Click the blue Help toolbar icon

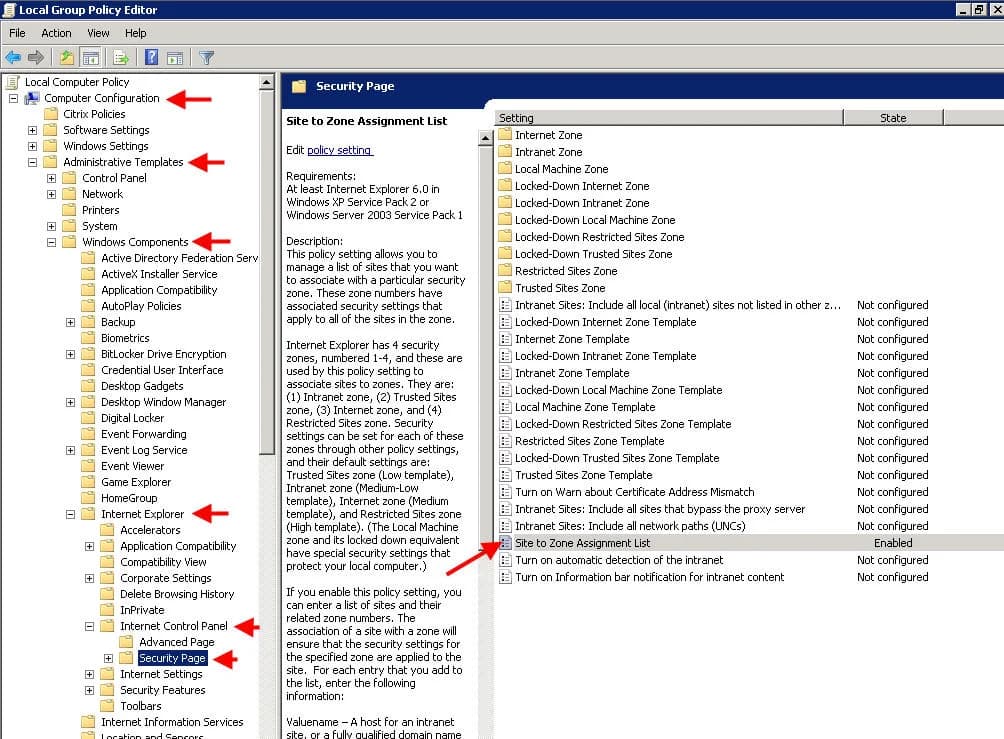151,58
